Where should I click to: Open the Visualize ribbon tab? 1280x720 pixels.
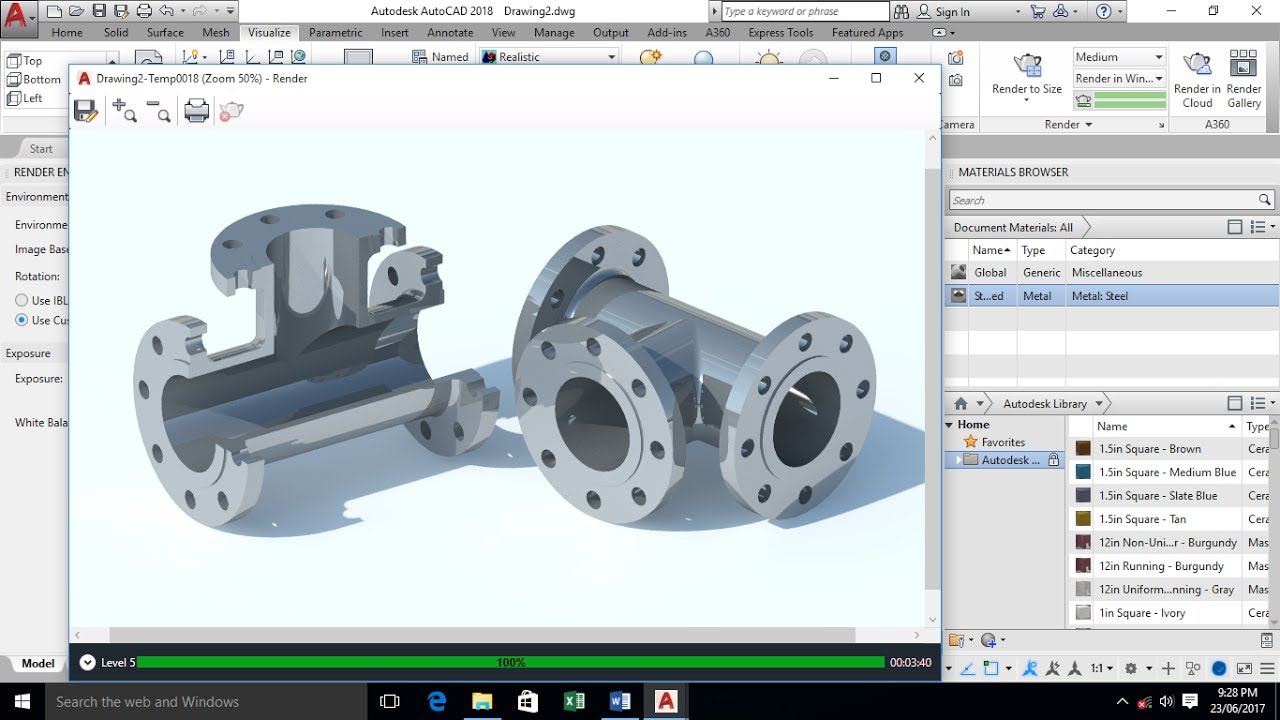coord(269,32)
